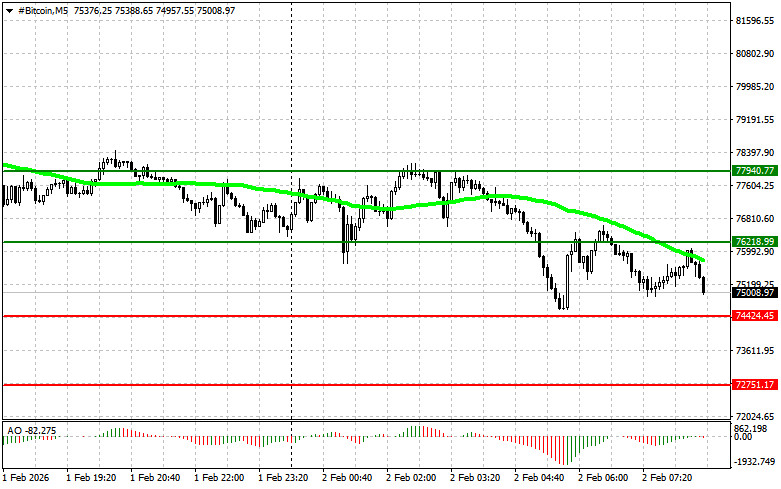Image resolution: width=781 pixels, height=489 pixels.
Task: Click the 76810.60 price scale value
Action: pos(755,218)
